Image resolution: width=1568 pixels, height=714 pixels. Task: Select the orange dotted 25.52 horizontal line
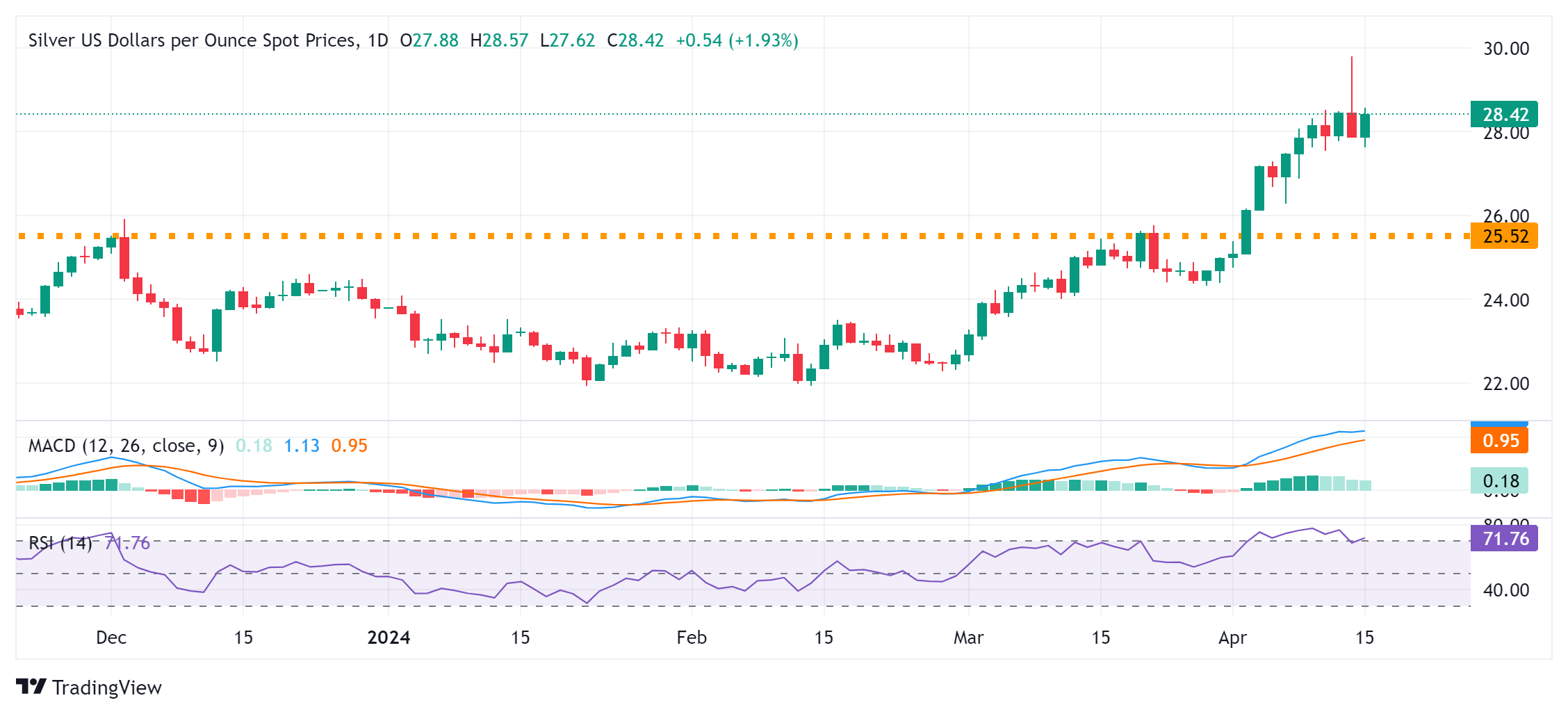(x=695, y=236)
